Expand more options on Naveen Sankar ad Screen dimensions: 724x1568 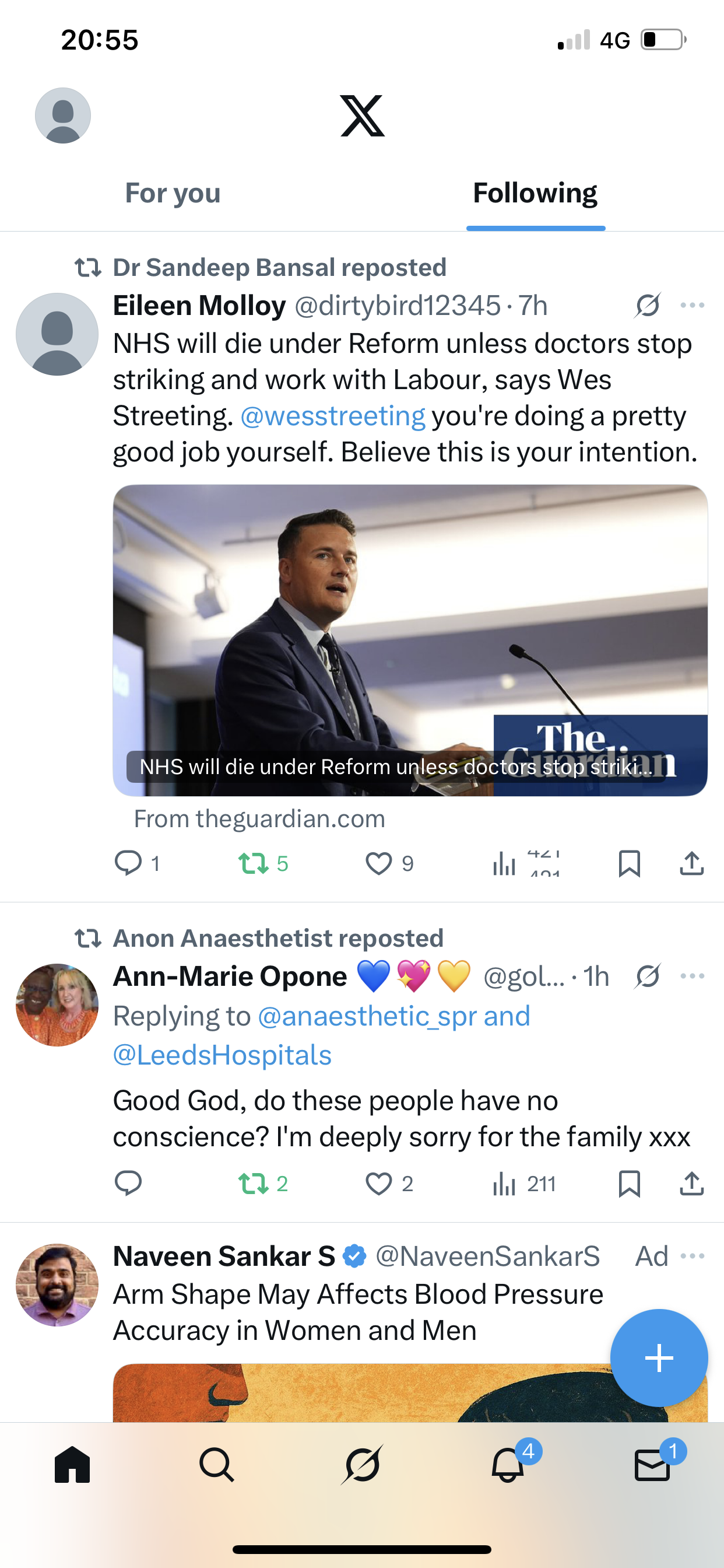(x=693, y=1256)
